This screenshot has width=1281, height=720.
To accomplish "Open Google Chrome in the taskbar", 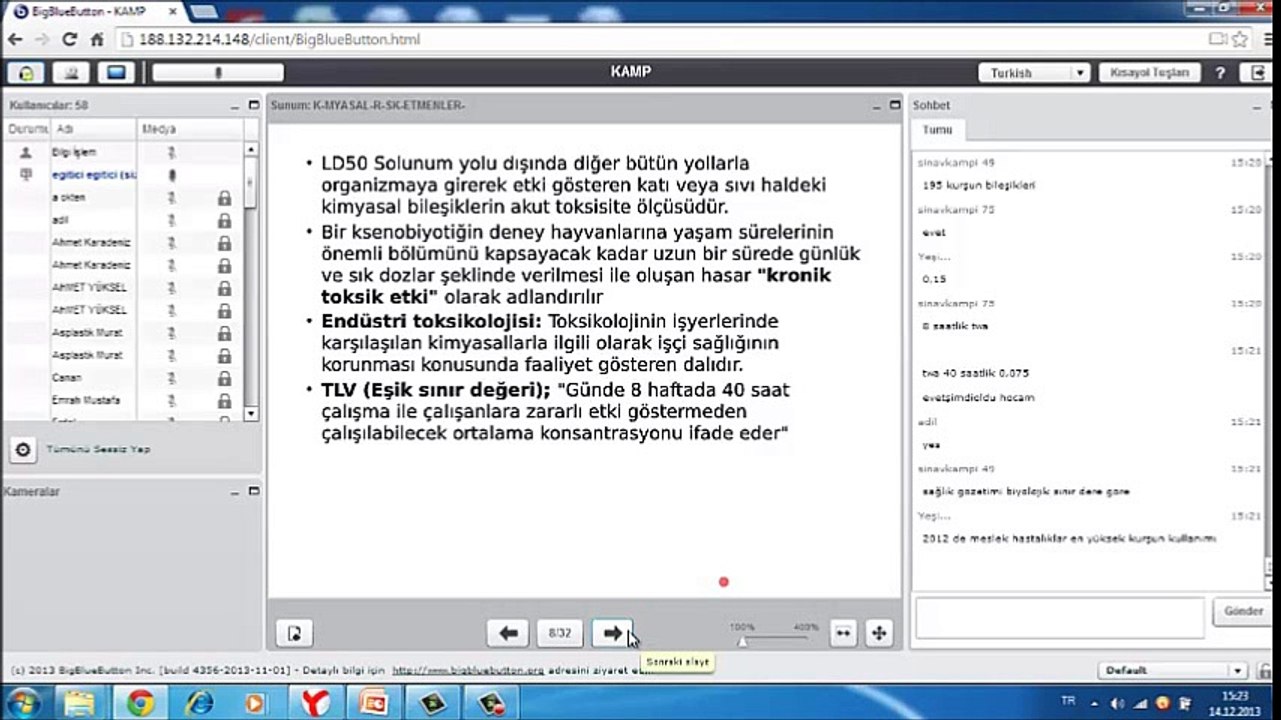I will point(141,703).
